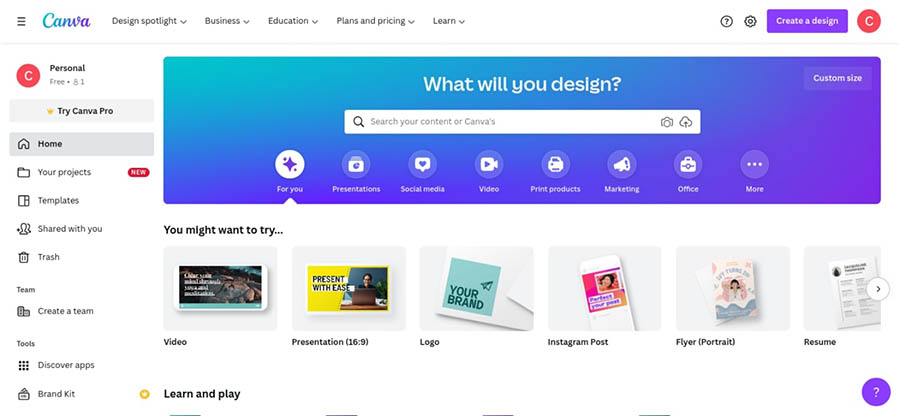Click the Personal profile avatar in sidebar
The width and height of the screenshot is (900, 416).
click(28, 76)
